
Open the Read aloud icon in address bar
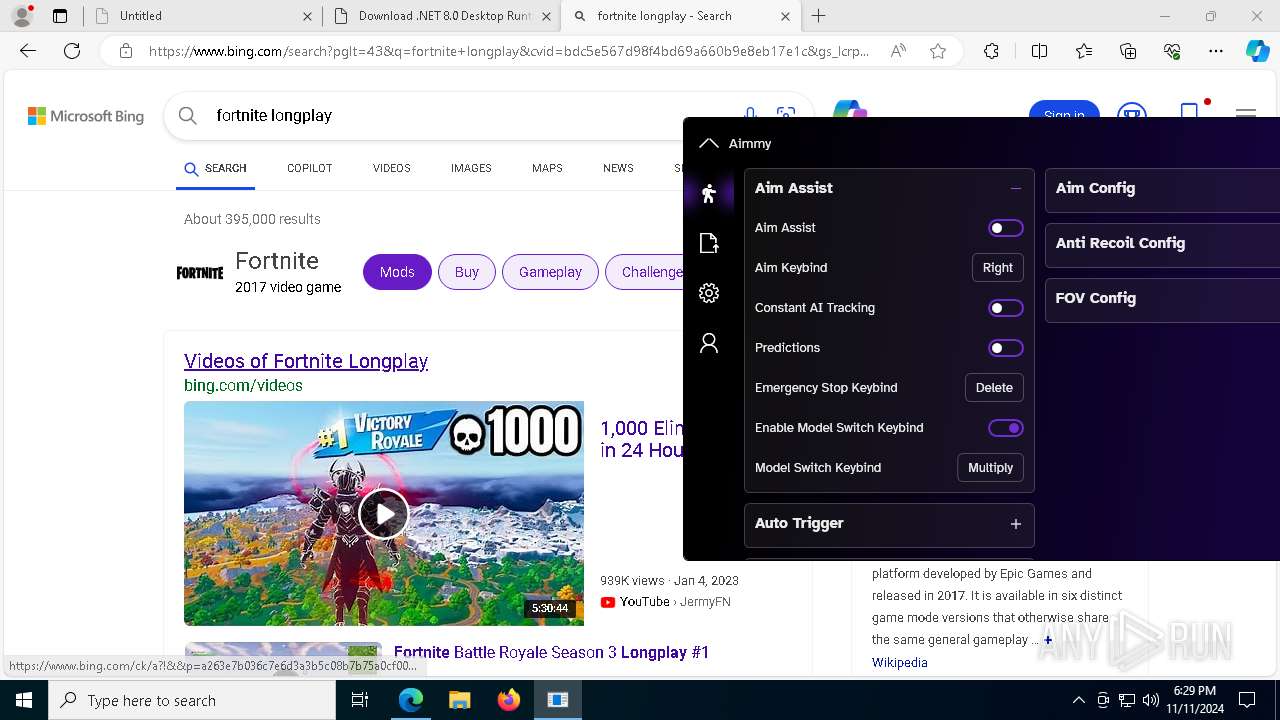point(898,51)
